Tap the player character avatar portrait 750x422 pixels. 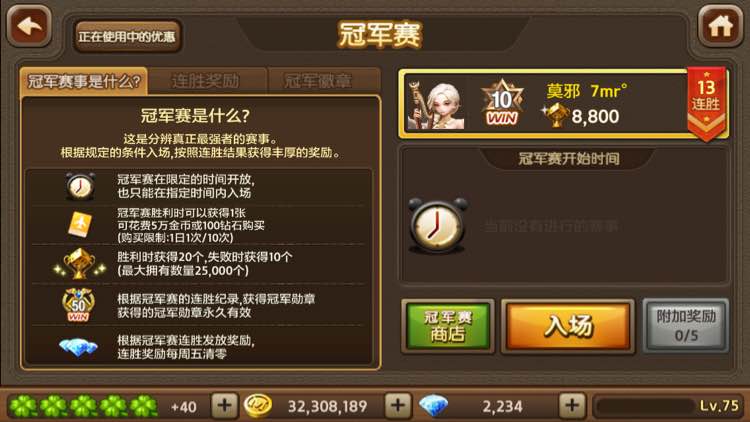coord(436,105)
